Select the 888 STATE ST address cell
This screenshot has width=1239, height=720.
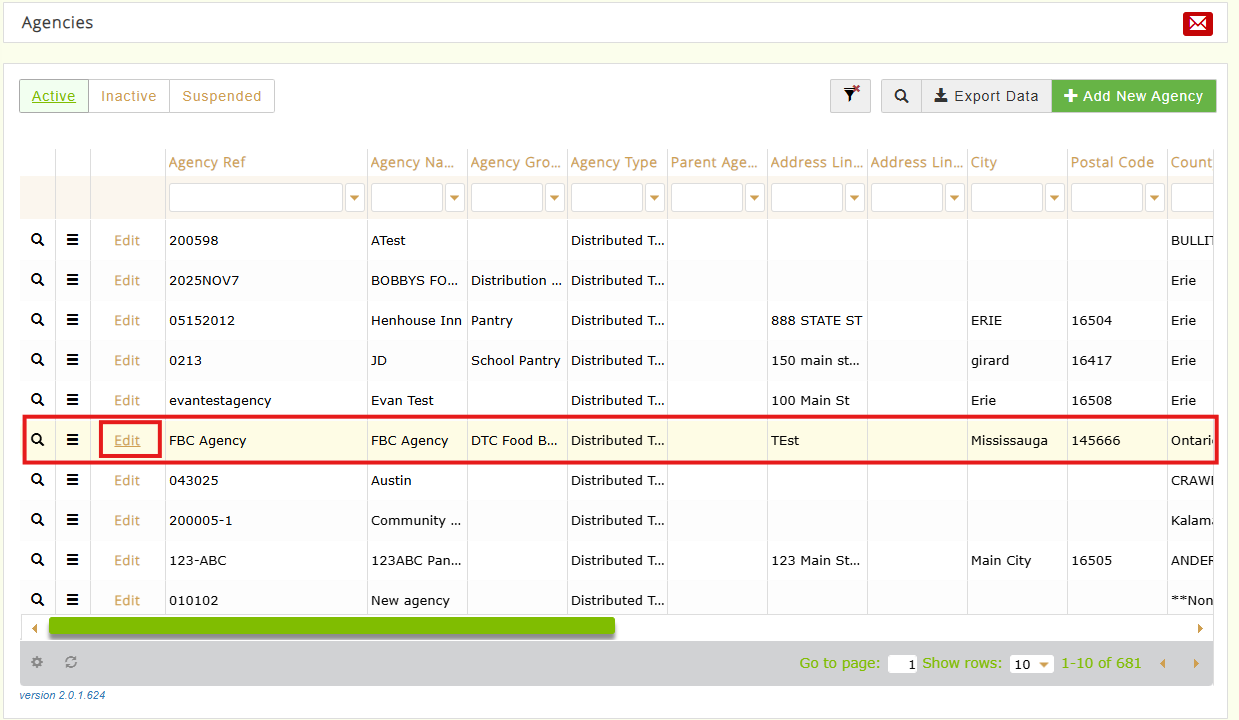[816, 320]
